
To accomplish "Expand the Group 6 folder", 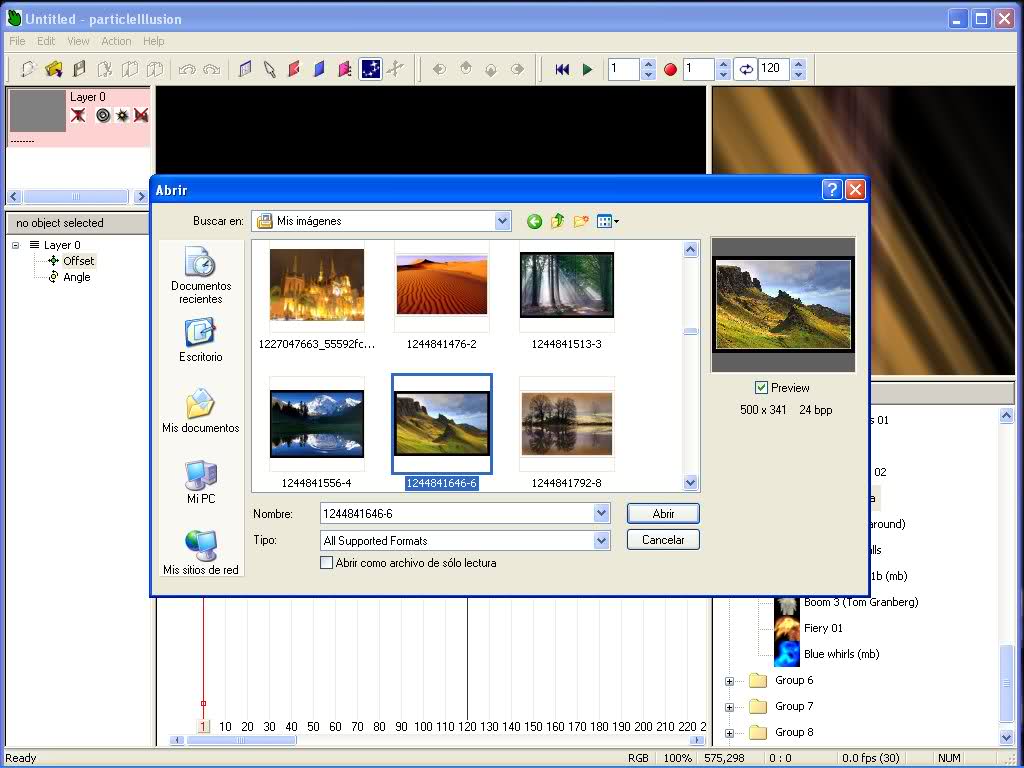I will click(729, 681).
